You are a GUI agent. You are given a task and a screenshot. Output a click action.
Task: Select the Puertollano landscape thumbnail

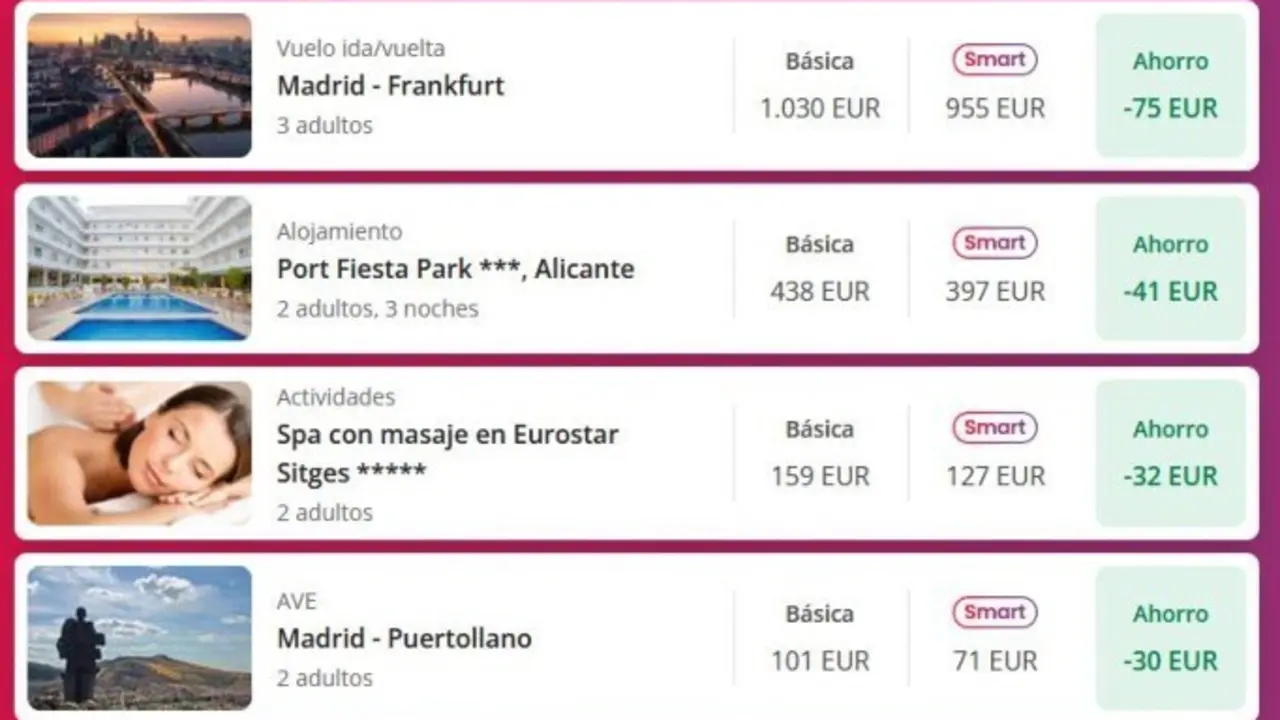tap(139, 637)
